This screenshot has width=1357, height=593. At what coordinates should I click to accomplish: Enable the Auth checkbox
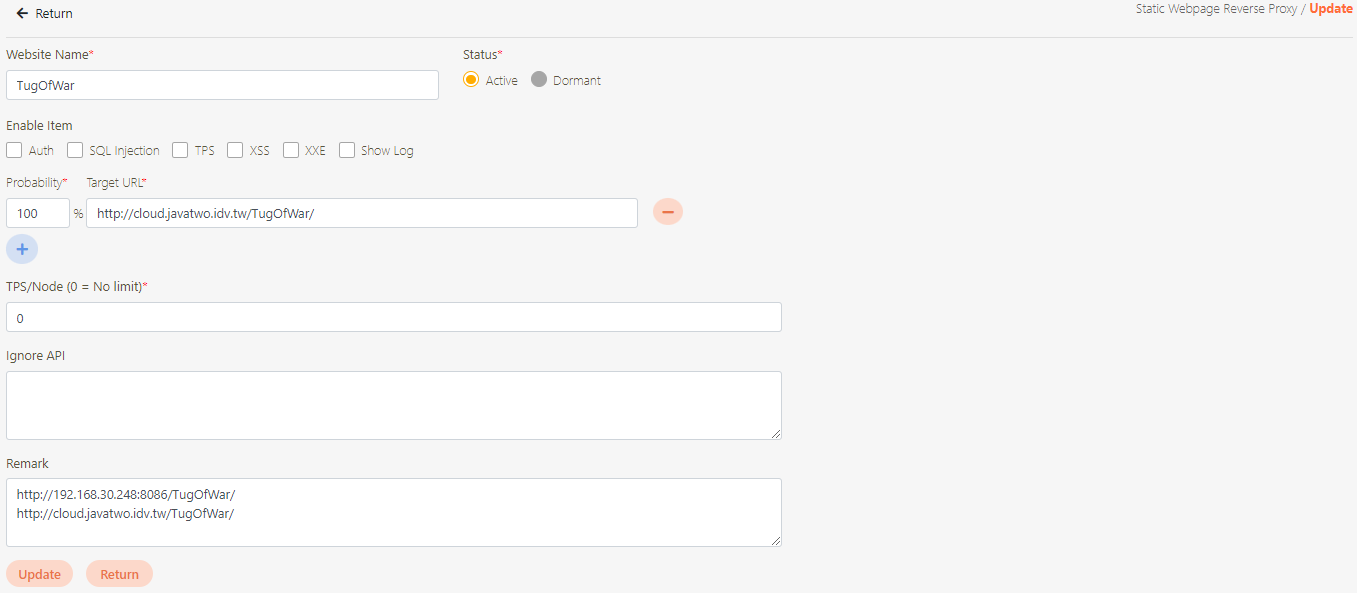14,150
